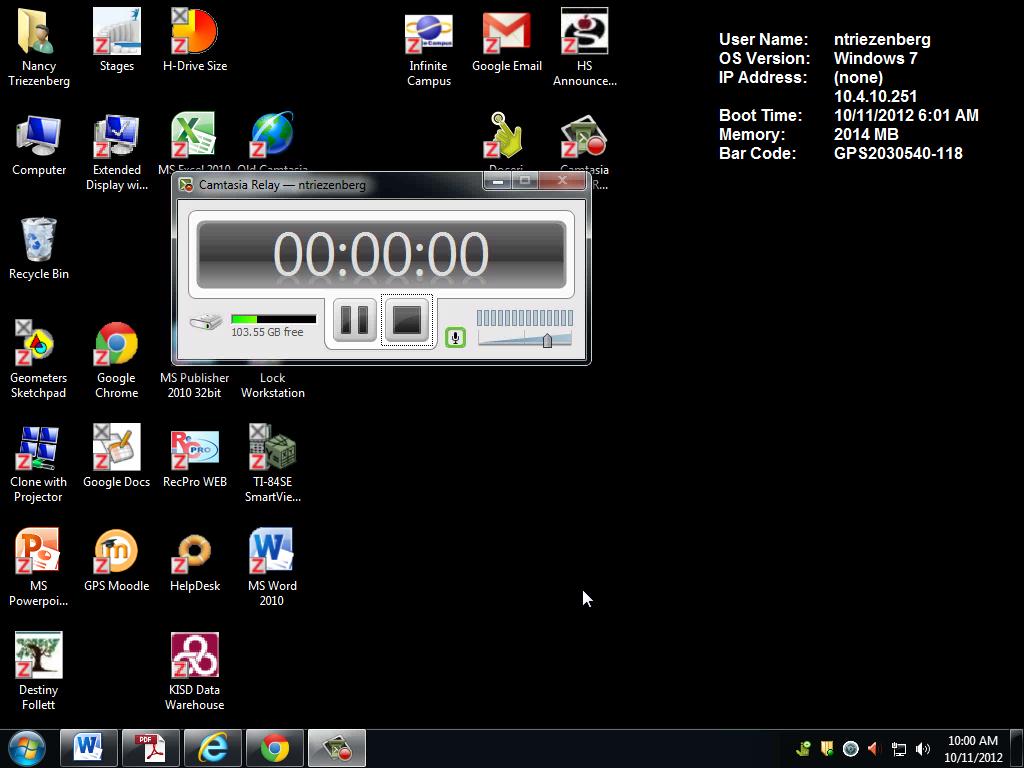Launch the MS Excel 2010 desktop icon
Screen dimensions: 1024x768
click(x=195, y=136)
